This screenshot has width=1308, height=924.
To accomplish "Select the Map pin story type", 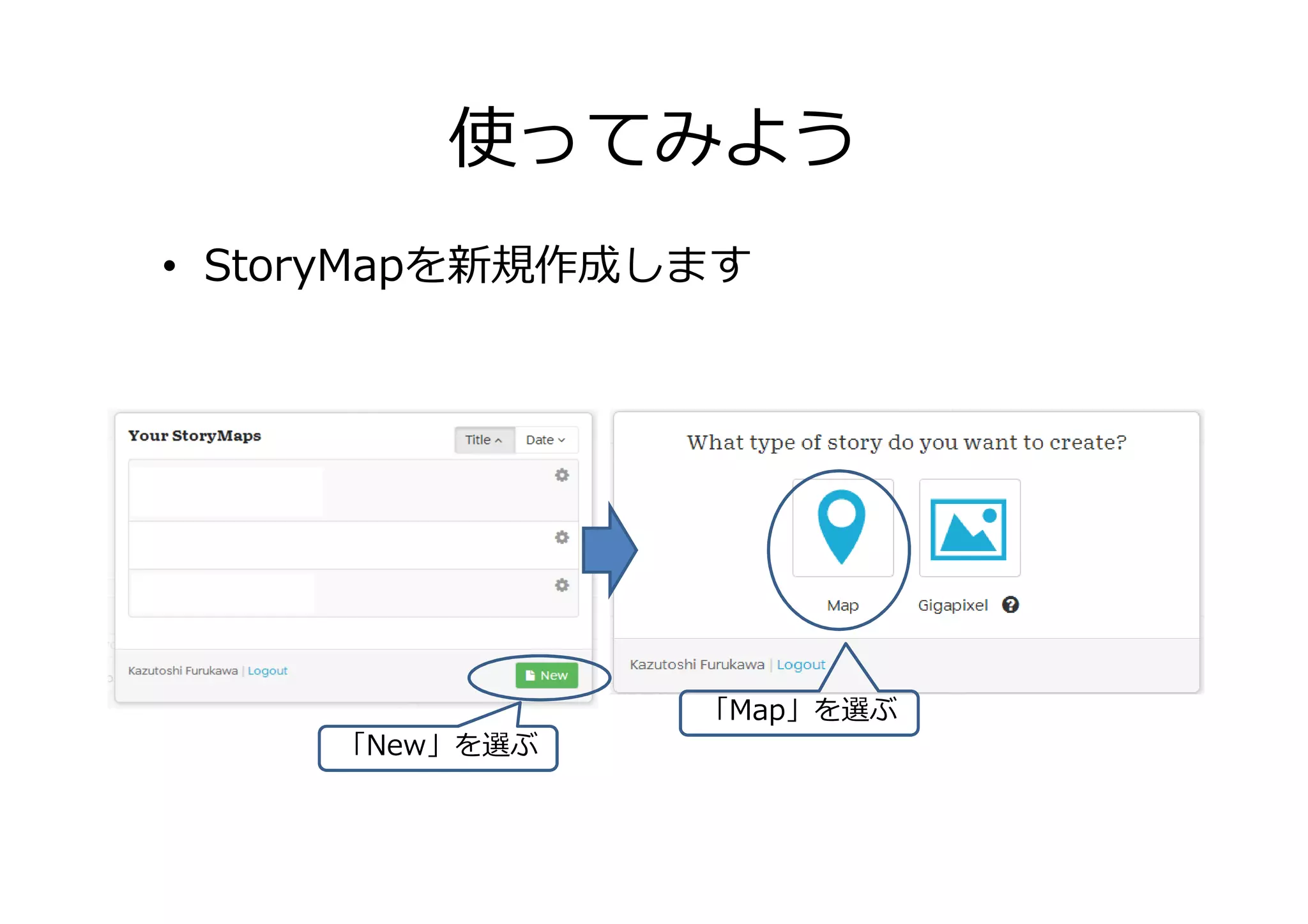I will point(842,528).
